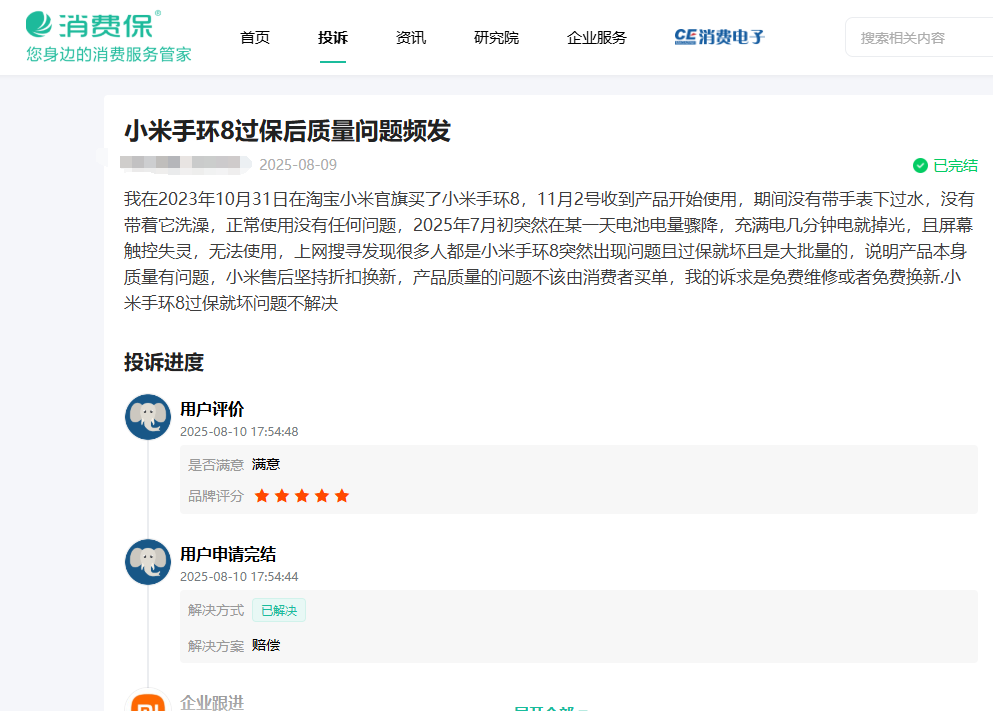Click the timestamp 2025-08-10 17:54:48
This screenshot has width=993, height=711.
(x=239, y=432)
